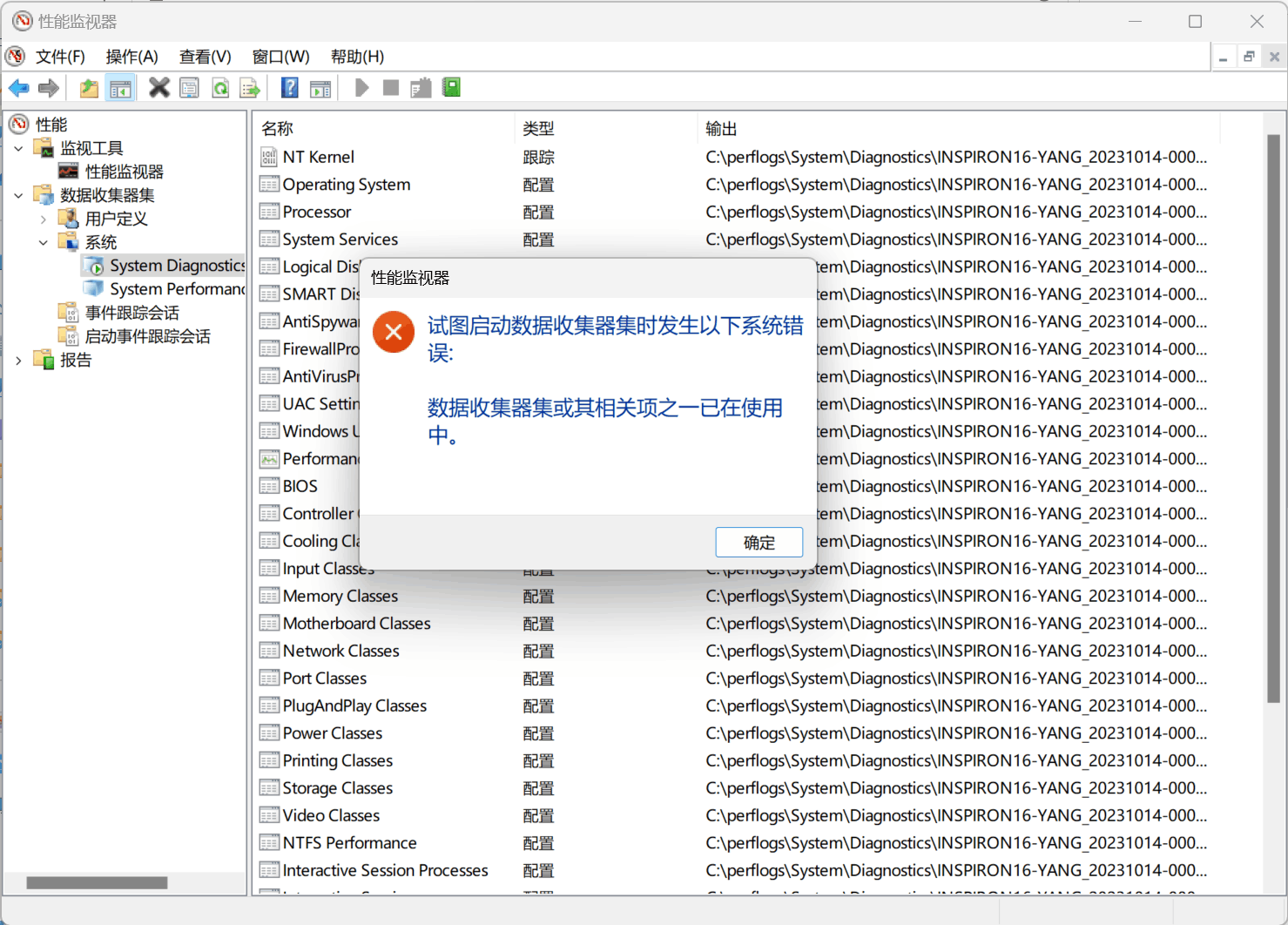Click the 确定 button in the error dialog
1288x925 pixels.
coord(759,542)
